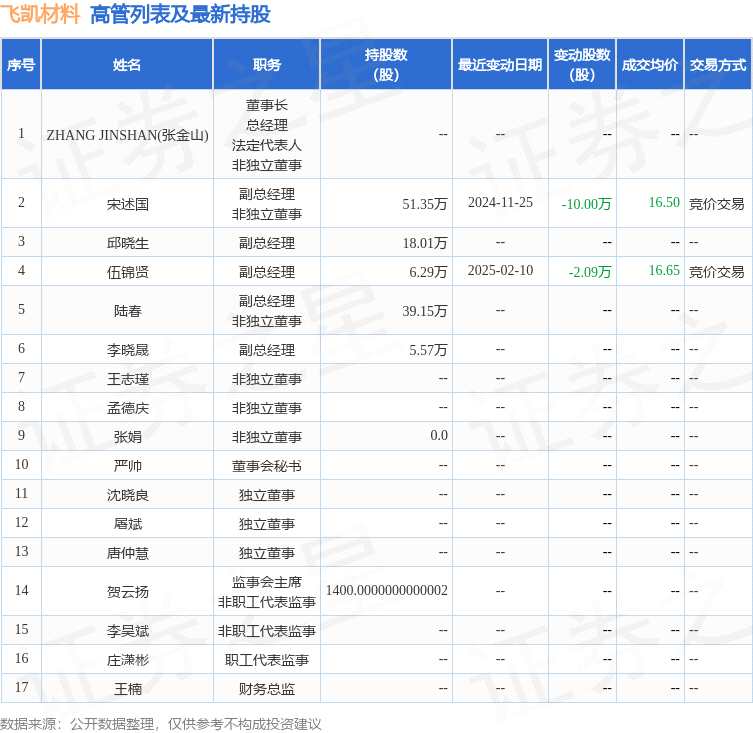Screen dimensions: 753x733
Task: Click 竞价交易 in 伍锦贤's row
Action: pyautogui.click(x=717, y=272)
